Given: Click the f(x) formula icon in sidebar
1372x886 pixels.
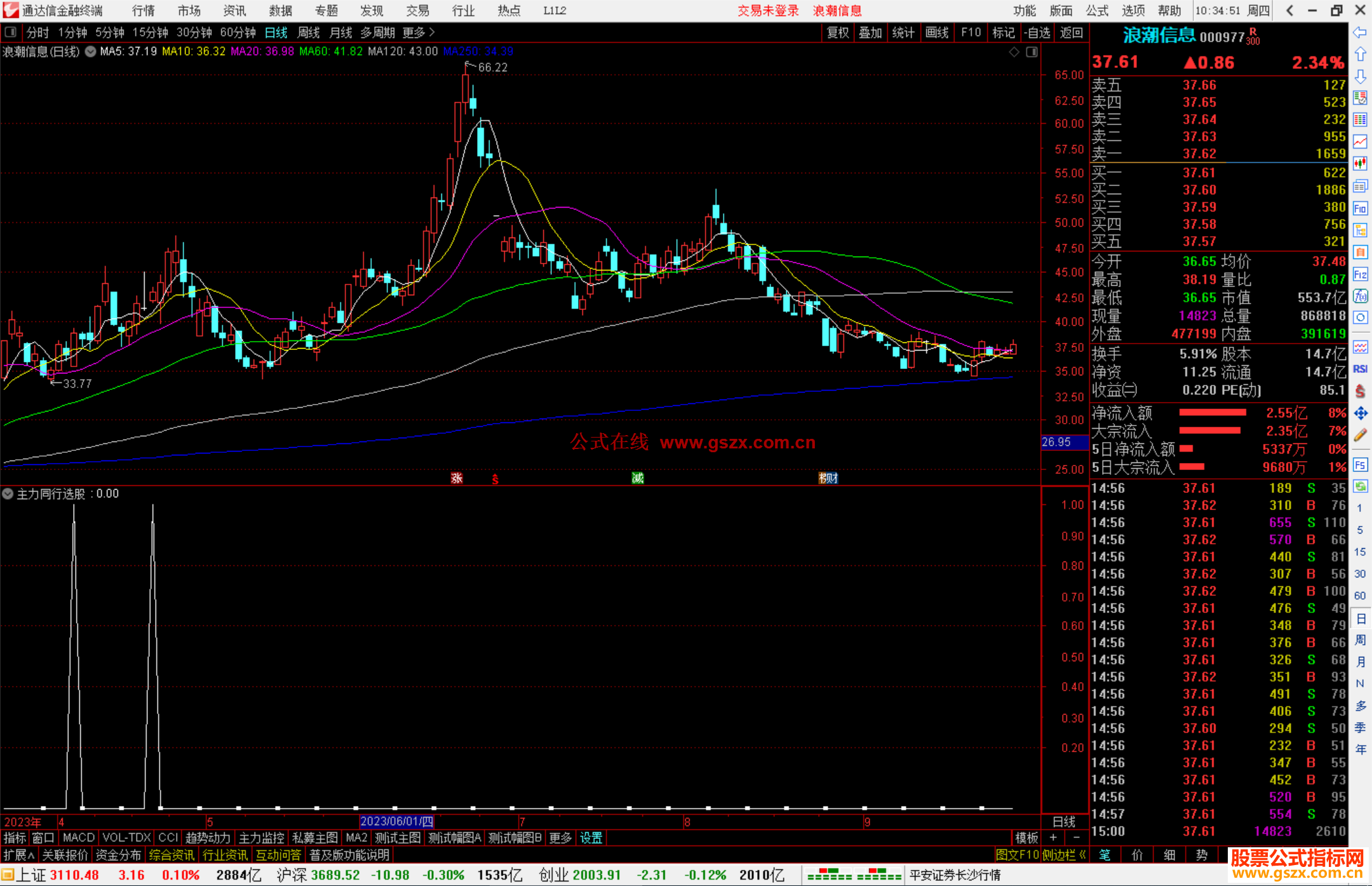Looking at the screenshot, I should (x=1360, y=296).
